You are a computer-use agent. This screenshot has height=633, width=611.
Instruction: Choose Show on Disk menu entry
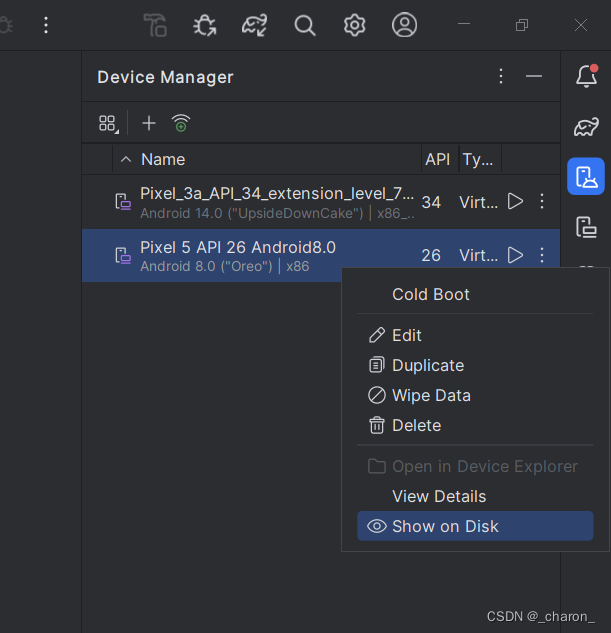[475, 526]
